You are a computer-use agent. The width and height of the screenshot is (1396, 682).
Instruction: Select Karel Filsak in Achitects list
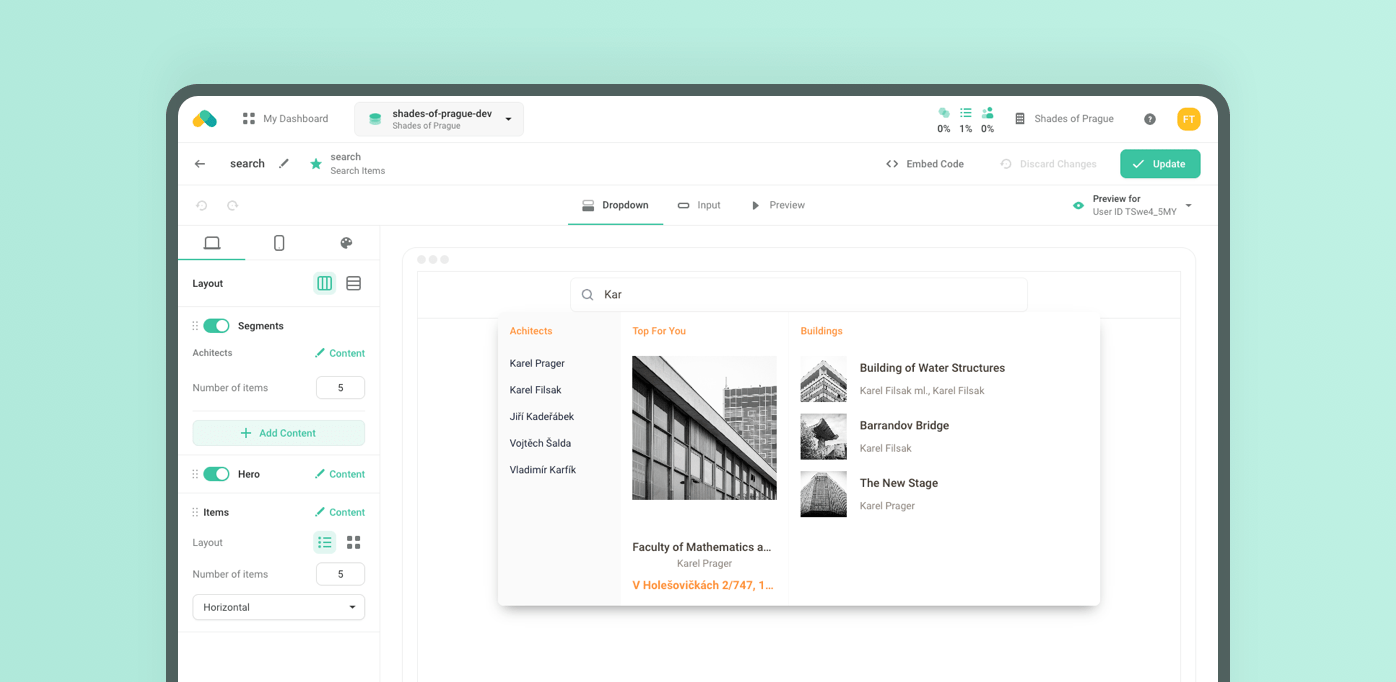(x=535, y=390)
